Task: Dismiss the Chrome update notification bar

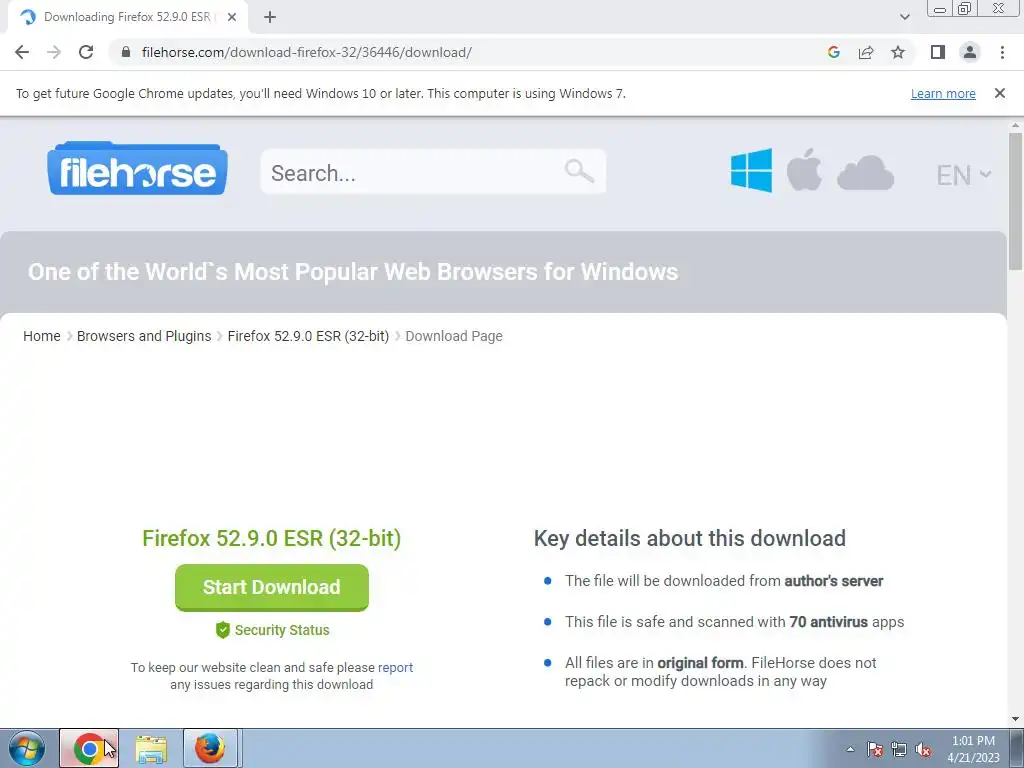Action: tap(1000, 93)
